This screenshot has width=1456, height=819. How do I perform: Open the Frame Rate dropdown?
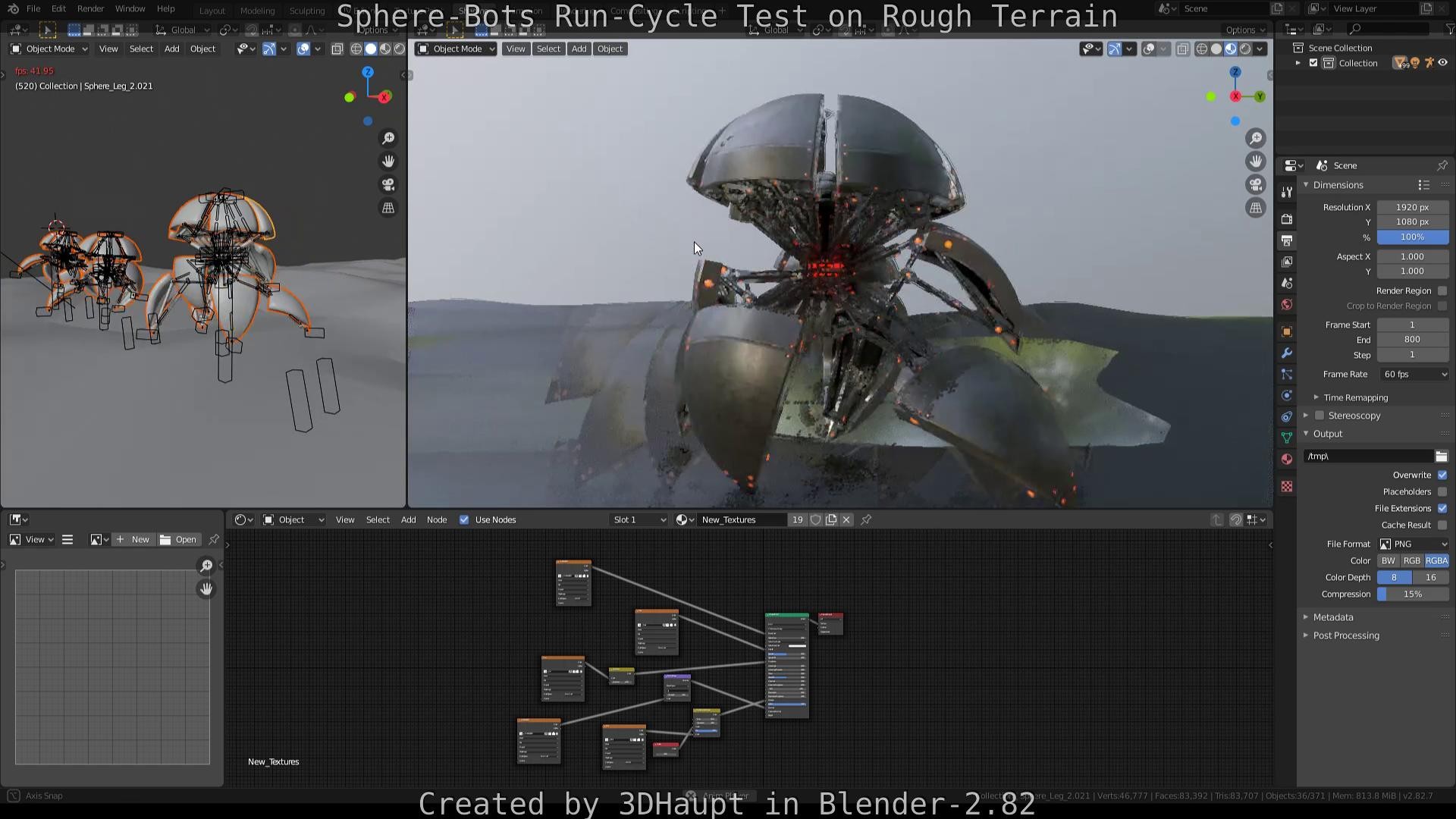pos(1413,374)
